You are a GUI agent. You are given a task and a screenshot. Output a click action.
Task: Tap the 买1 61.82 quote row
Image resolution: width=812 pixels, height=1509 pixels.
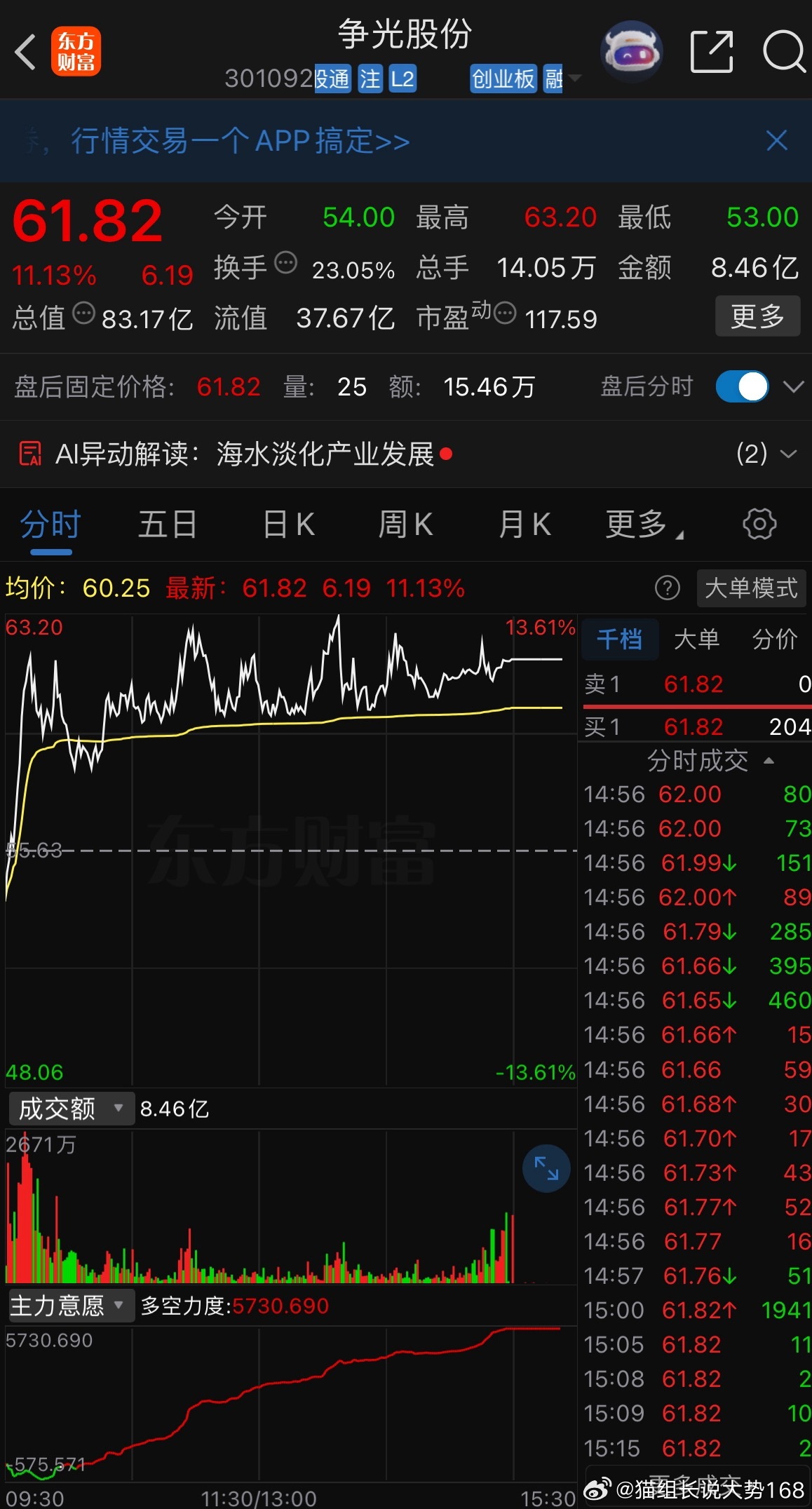pos(696,726)
